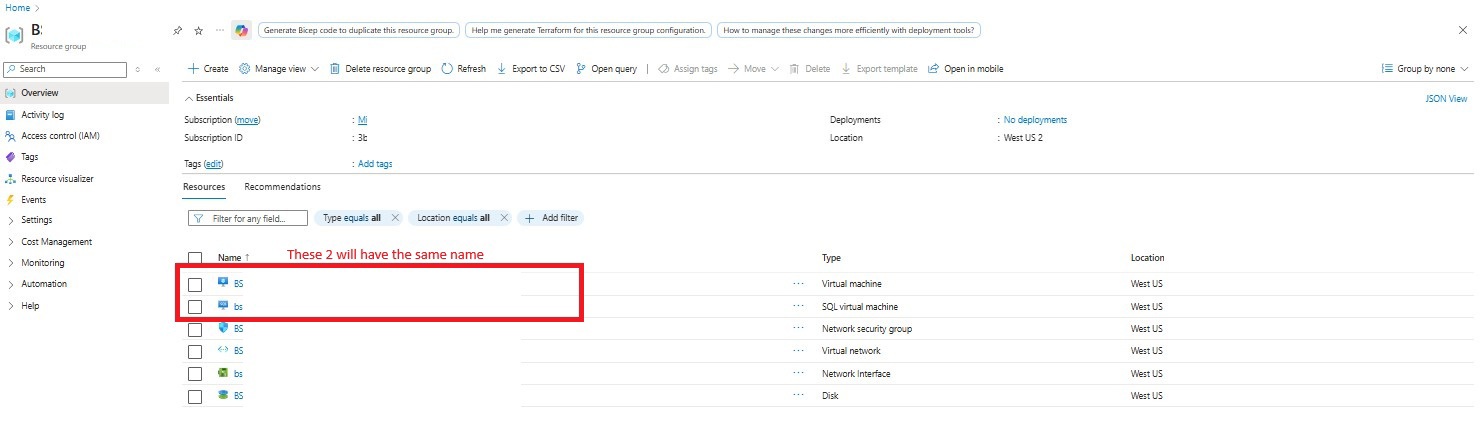Open the Move dropdown
Viewport: 1481px width, 438px height.
pos(753,69)
